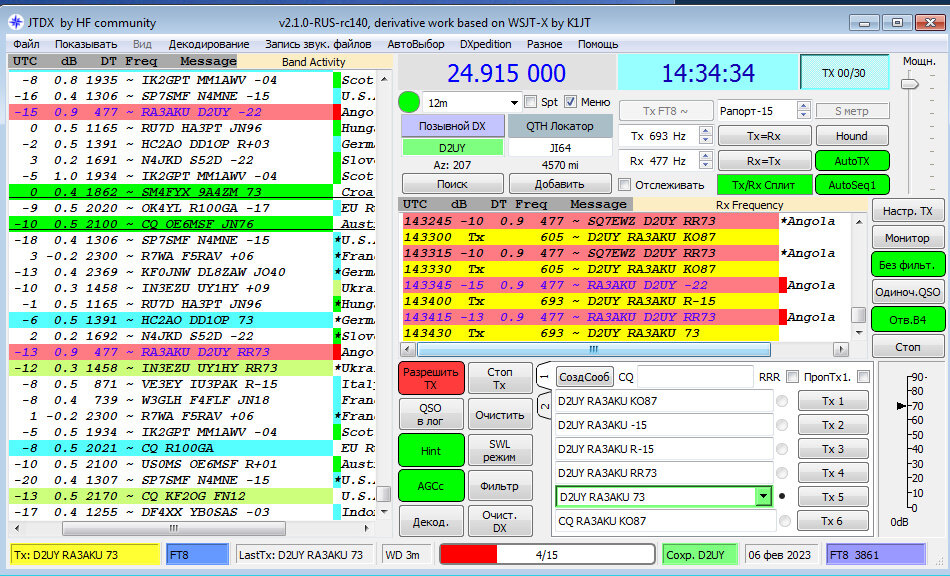This screenshot has width=950, height=576.
Task: Select radio button for D2UY RA3AKU RR73
Action: point(782,472)
